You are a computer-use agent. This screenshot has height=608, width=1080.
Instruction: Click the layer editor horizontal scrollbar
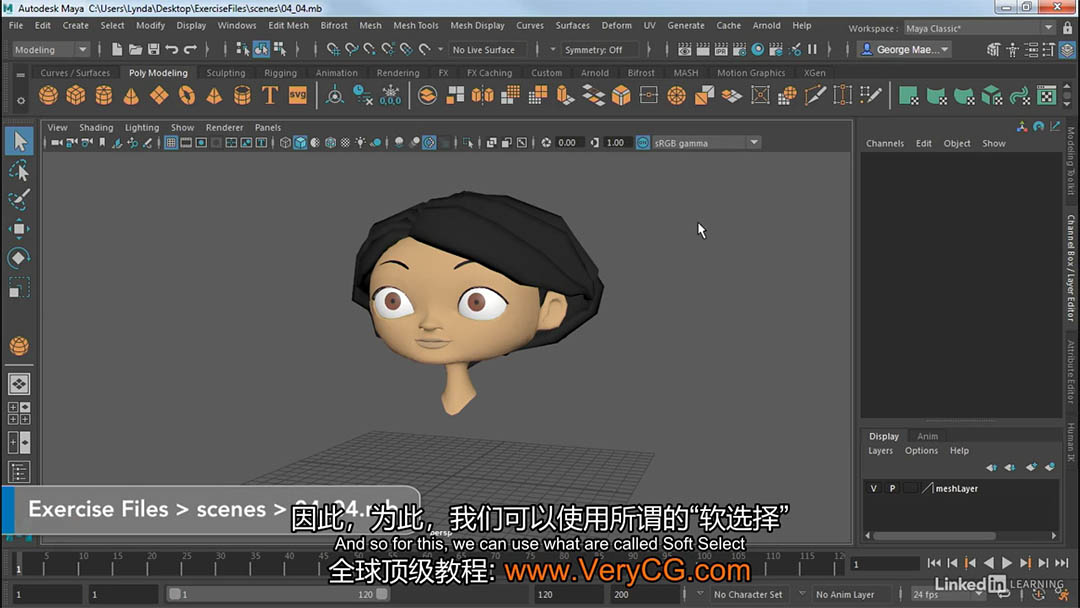[935, 535]
